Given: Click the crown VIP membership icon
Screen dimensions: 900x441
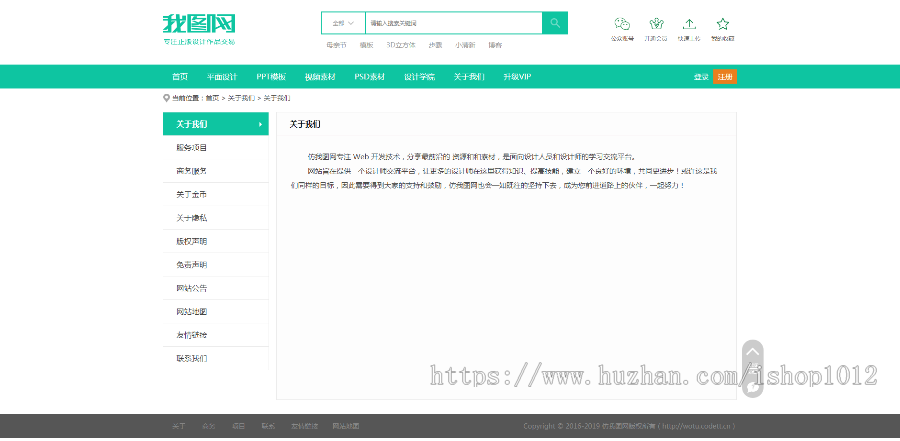Looking at the screenshot, I should click(x=656, y=24).
